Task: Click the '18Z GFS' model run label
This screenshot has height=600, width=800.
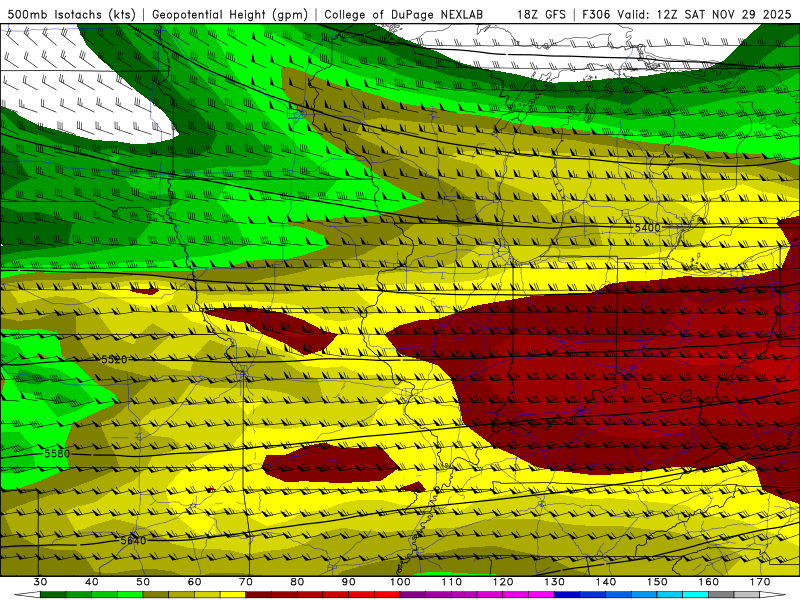Action: click(x=541, y=14)
